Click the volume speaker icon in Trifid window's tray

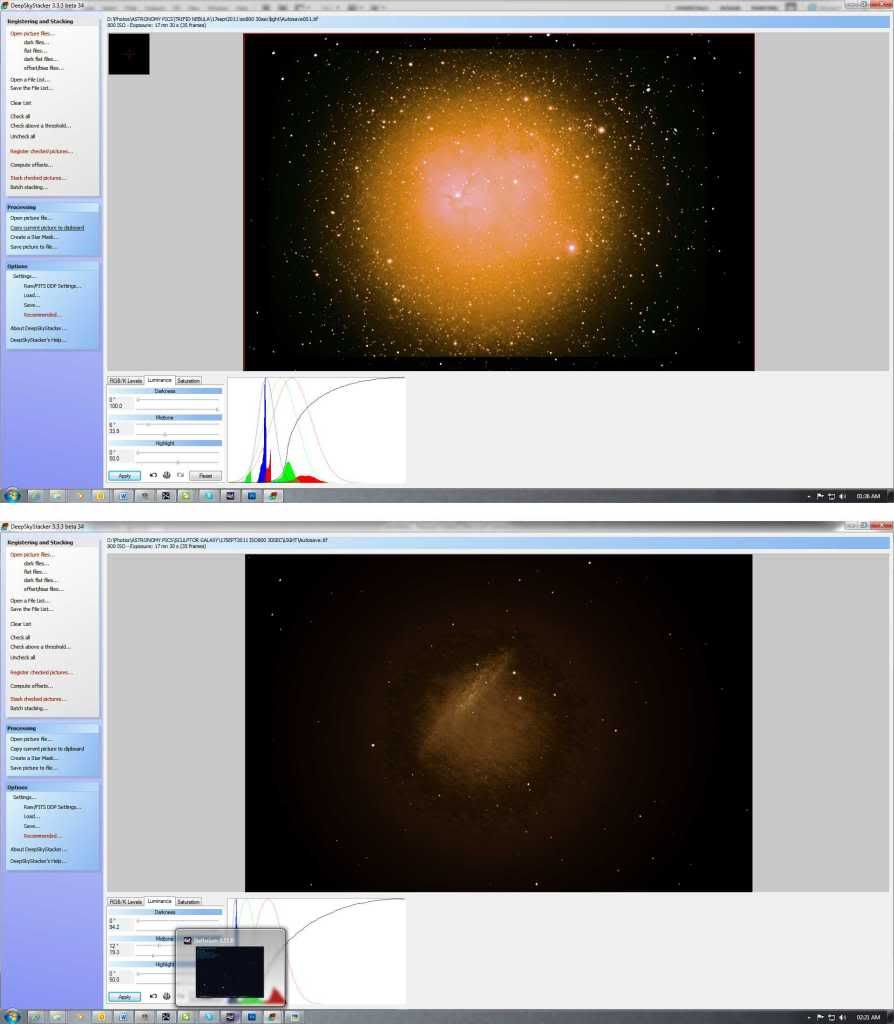[842, 495]
